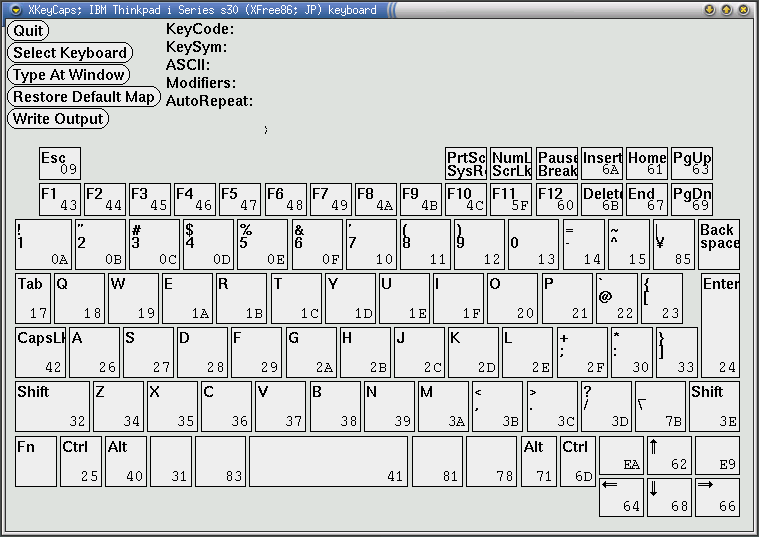Image resolution: width=759 pixels, height=537 pixels.
Task: Click the Q key with code 18
Action: click(x=79, y=298)
